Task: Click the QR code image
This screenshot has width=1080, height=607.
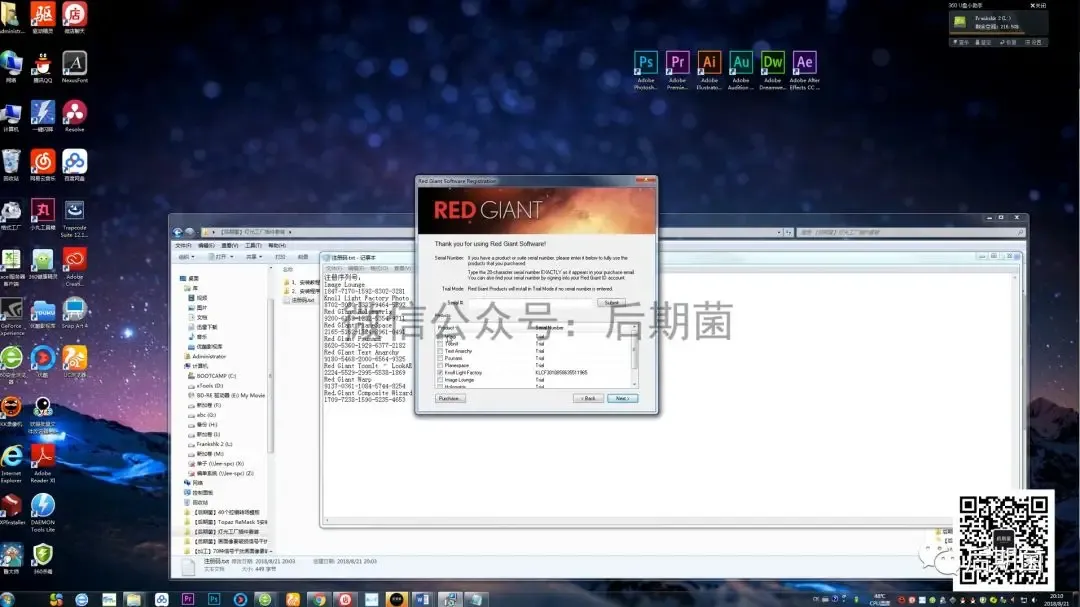Action: pos(1004,542)
